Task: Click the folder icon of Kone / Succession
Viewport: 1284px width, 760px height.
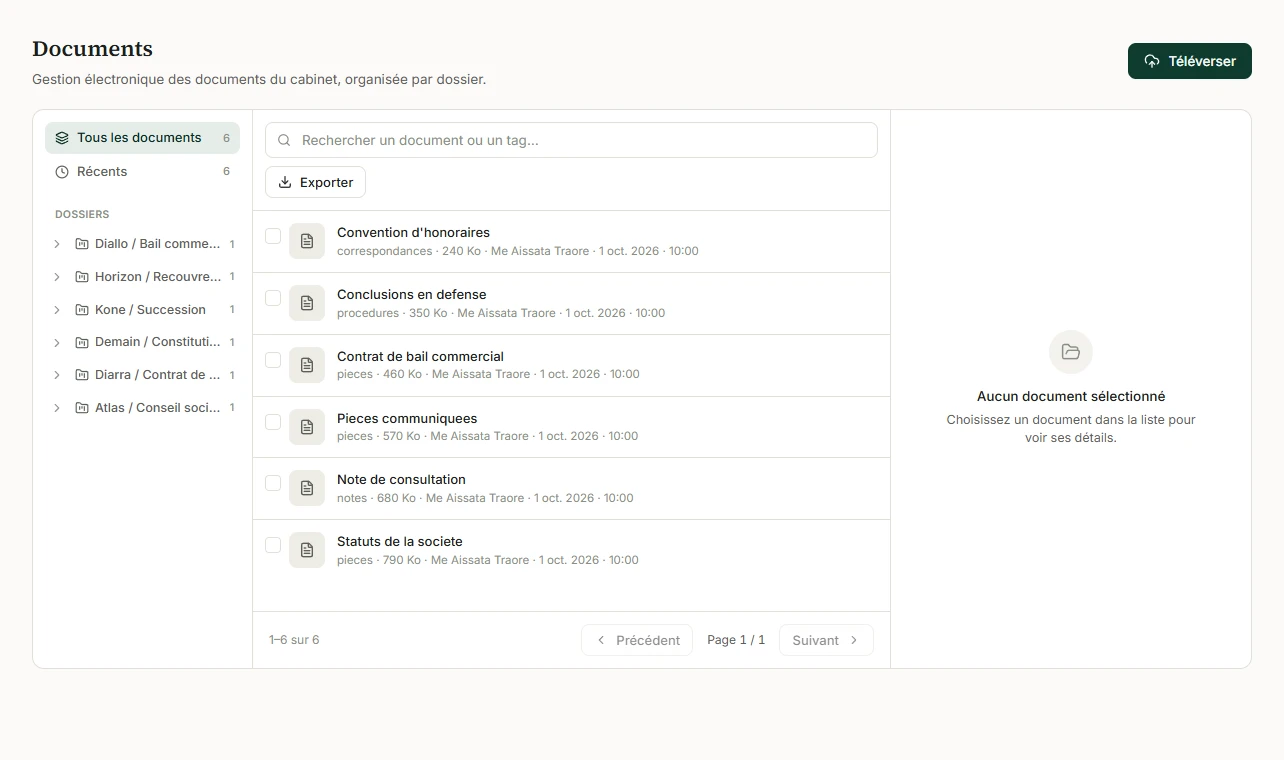Action: click(x=82, y=310)
